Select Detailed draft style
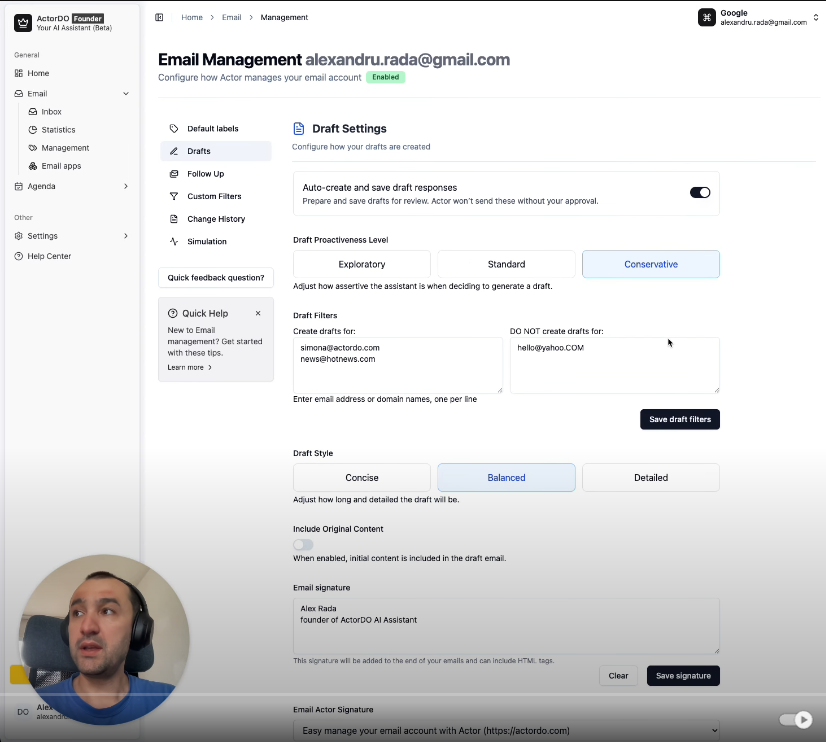826x742 pixels. click(651, 478)
